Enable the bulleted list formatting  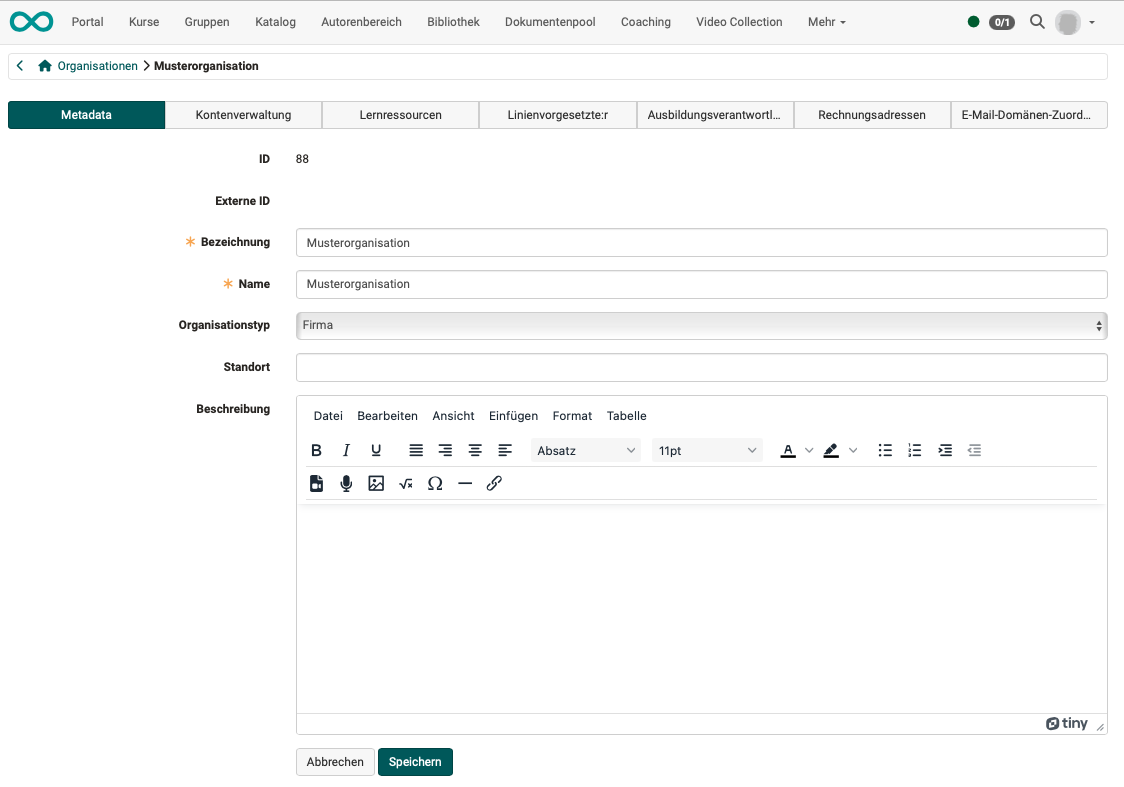click(x=885, y=450)
